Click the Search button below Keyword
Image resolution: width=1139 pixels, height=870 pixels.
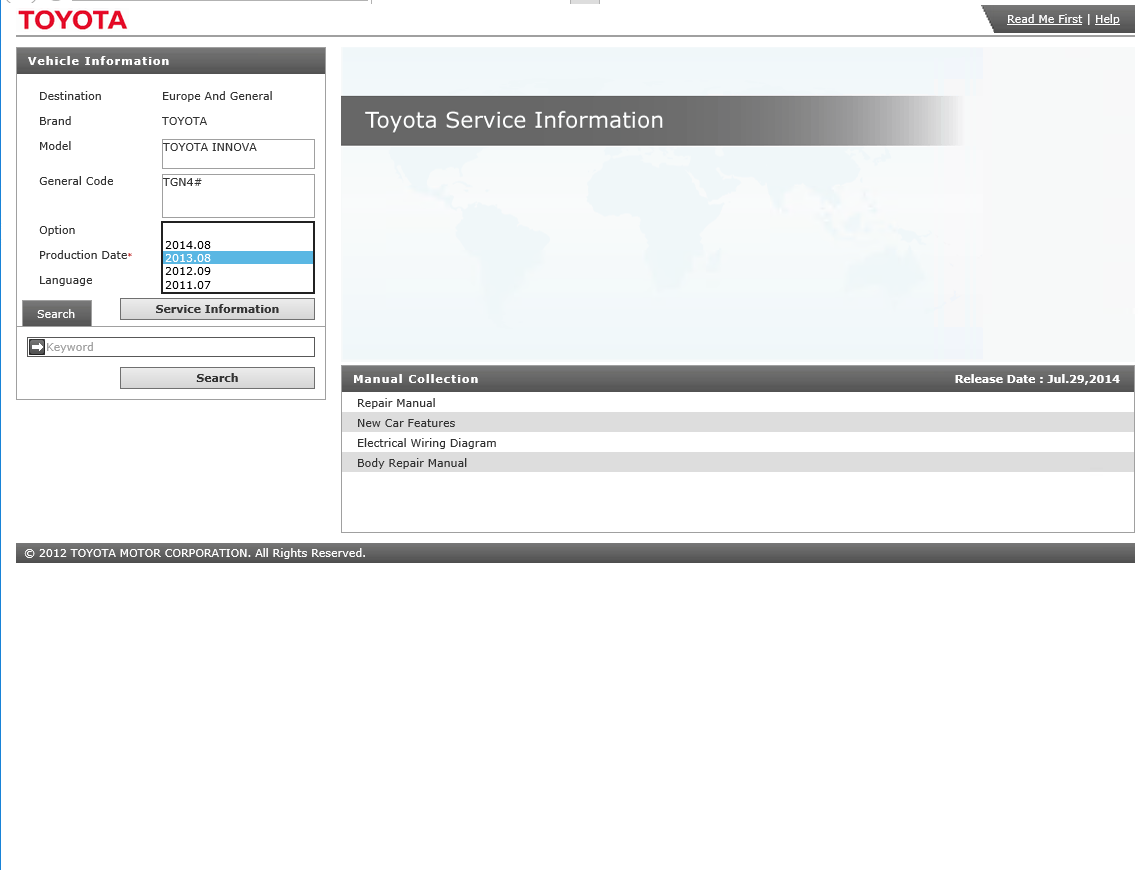(217, 378)
